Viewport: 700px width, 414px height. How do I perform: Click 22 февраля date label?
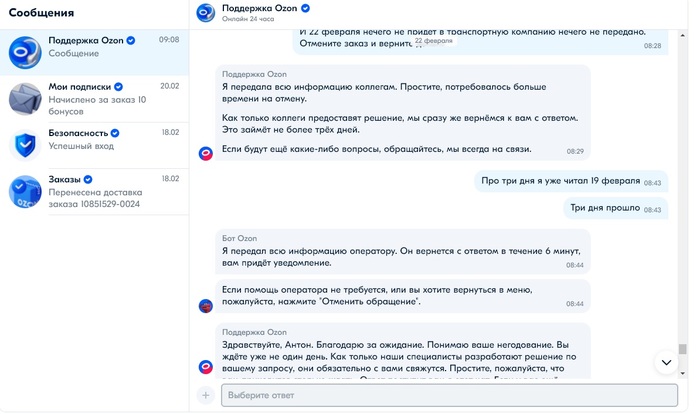pyautogui.click(x=433, y=41)
